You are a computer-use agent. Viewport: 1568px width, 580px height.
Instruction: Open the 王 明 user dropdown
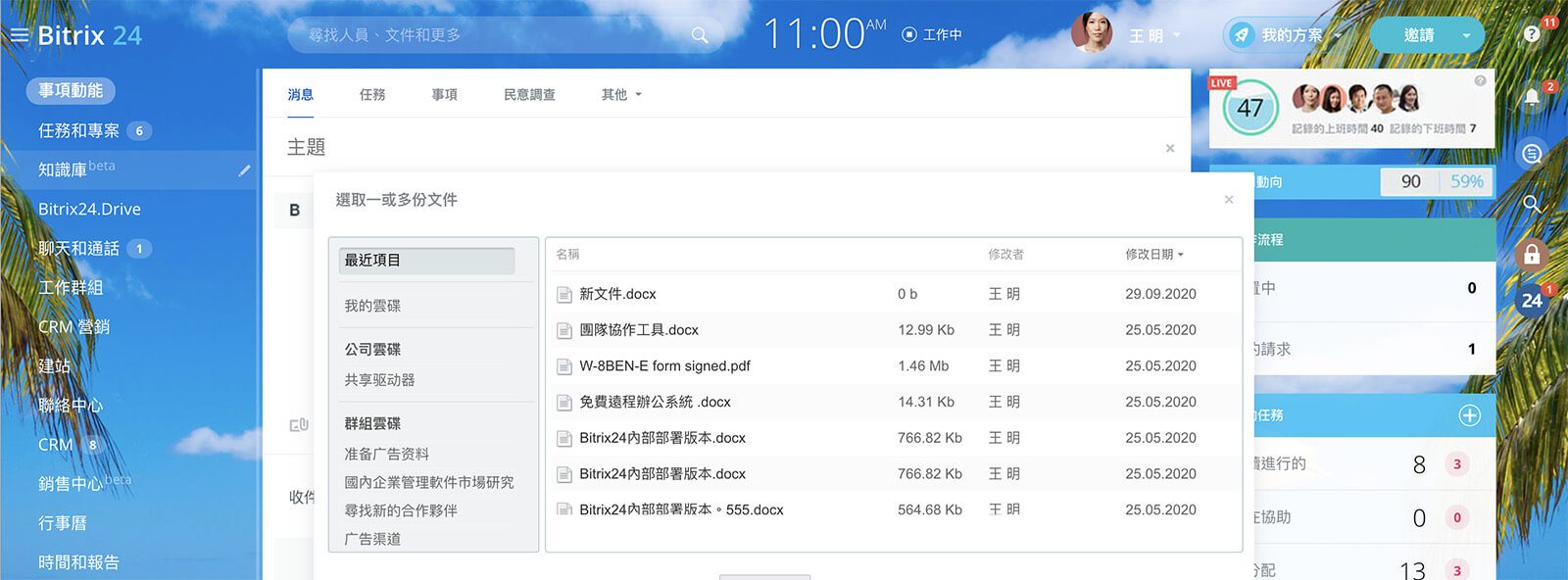coord(1155,35)
